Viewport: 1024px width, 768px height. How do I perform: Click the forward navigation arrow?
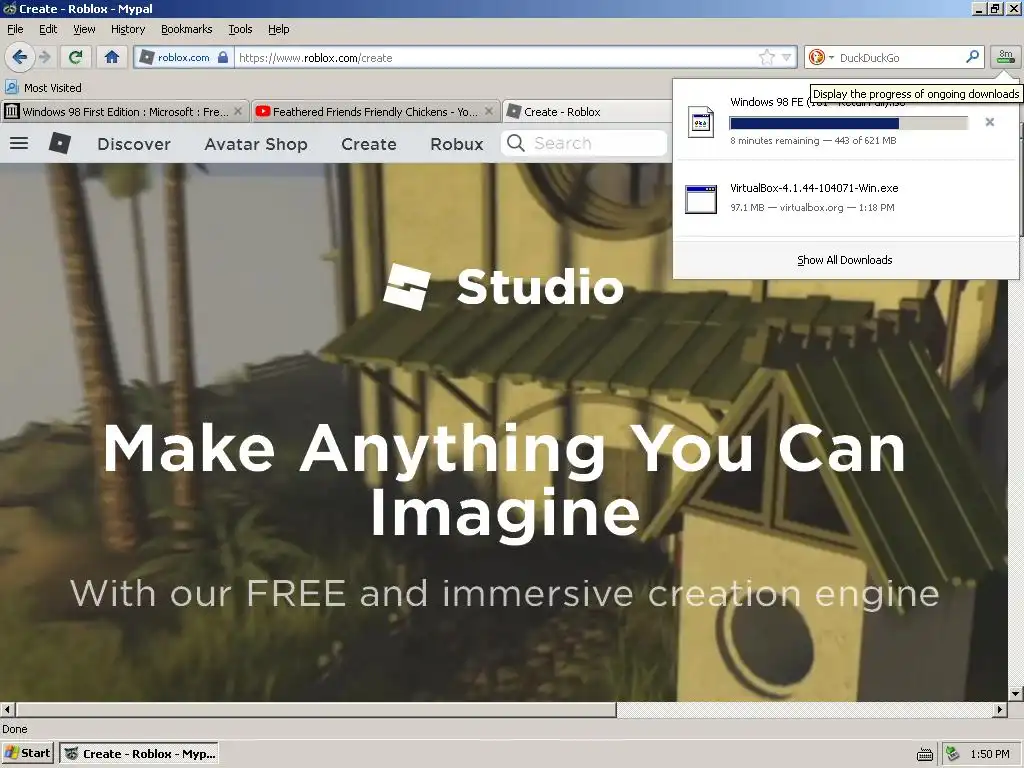coord(45,57)
